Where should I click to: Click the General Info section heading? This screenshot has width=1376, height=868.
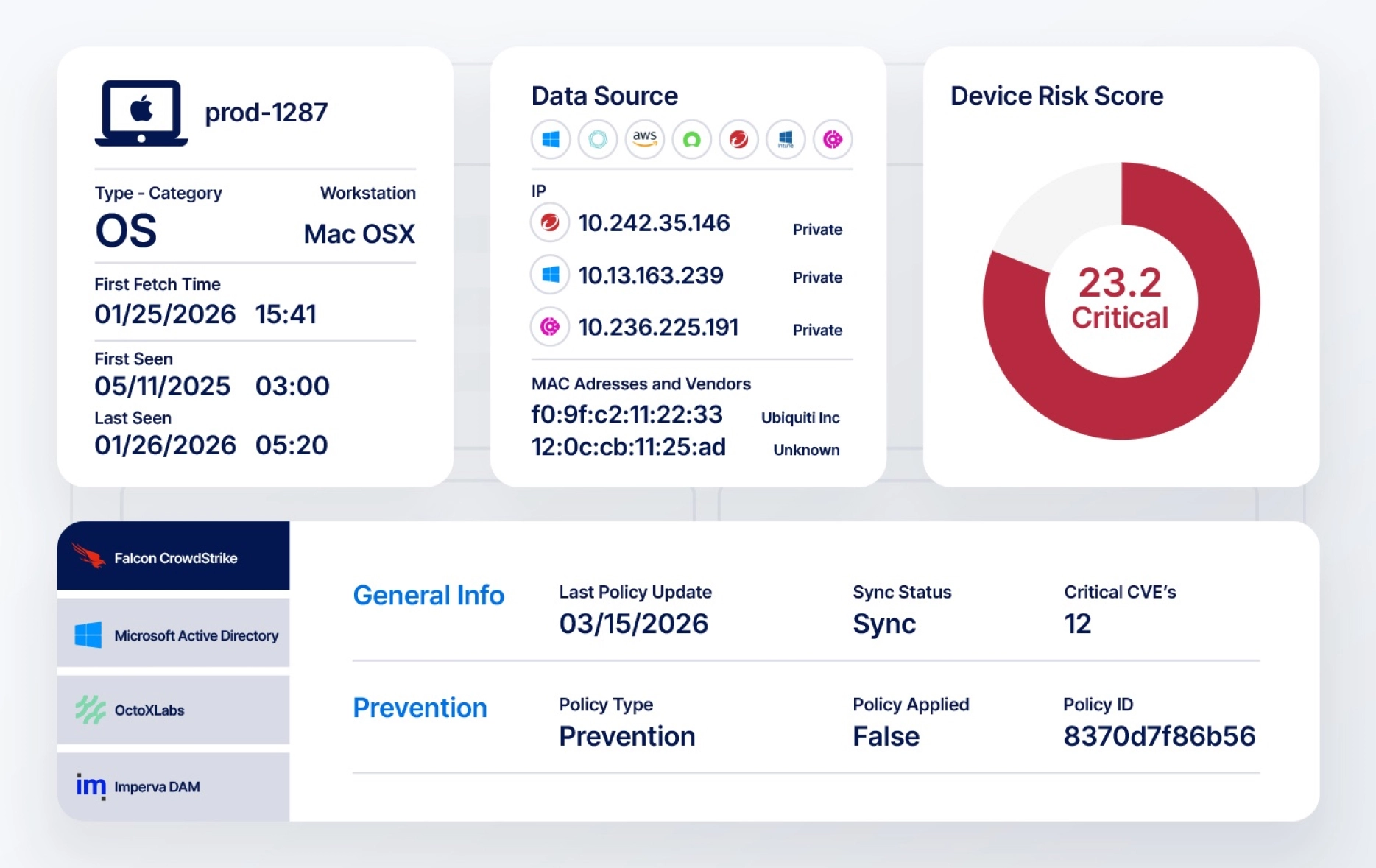(428, 595)
